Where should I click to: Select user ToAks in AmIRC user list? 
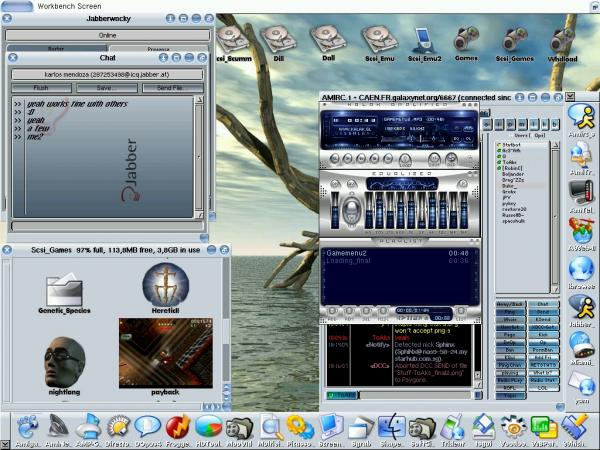pos(510,162)
